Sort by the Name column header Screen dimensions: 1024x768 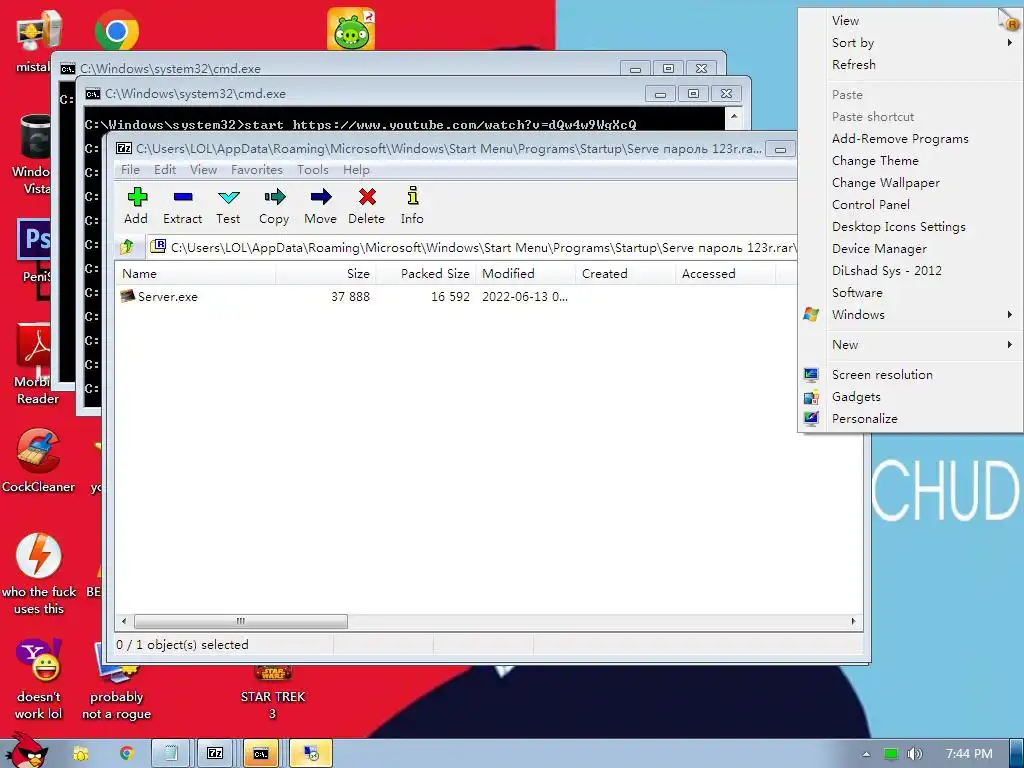(195, 274)
